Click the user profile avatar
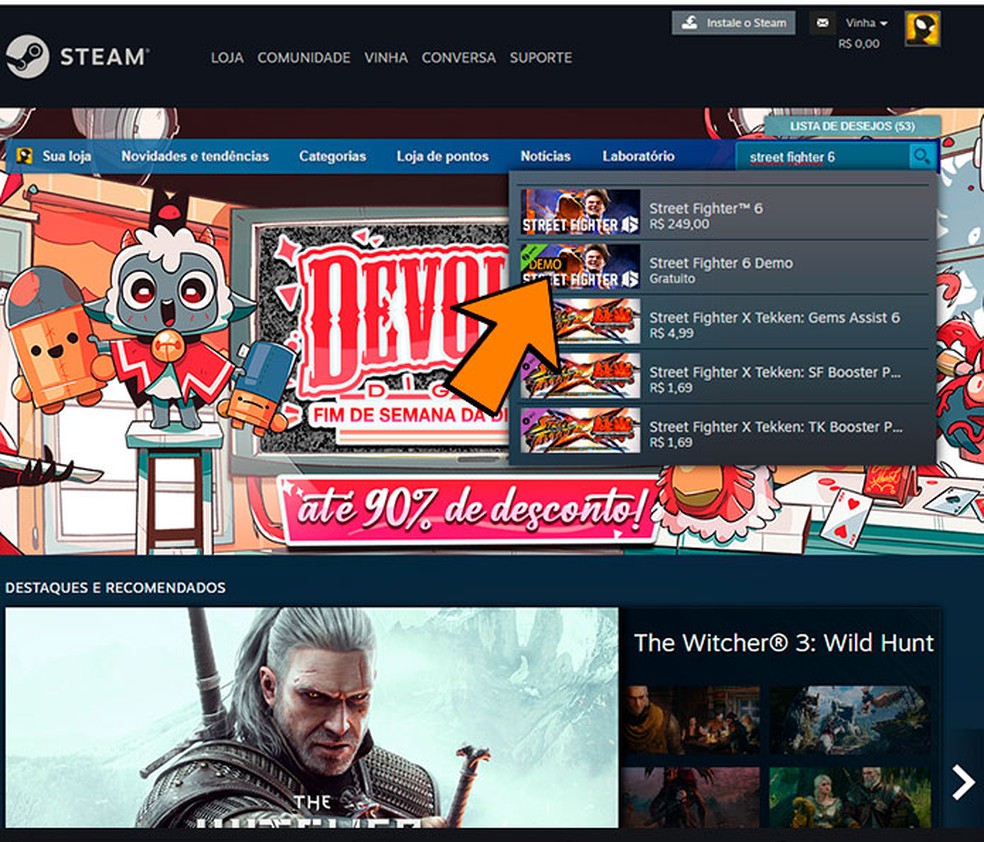This screenshot has width=984, height=842. (922, 29)
